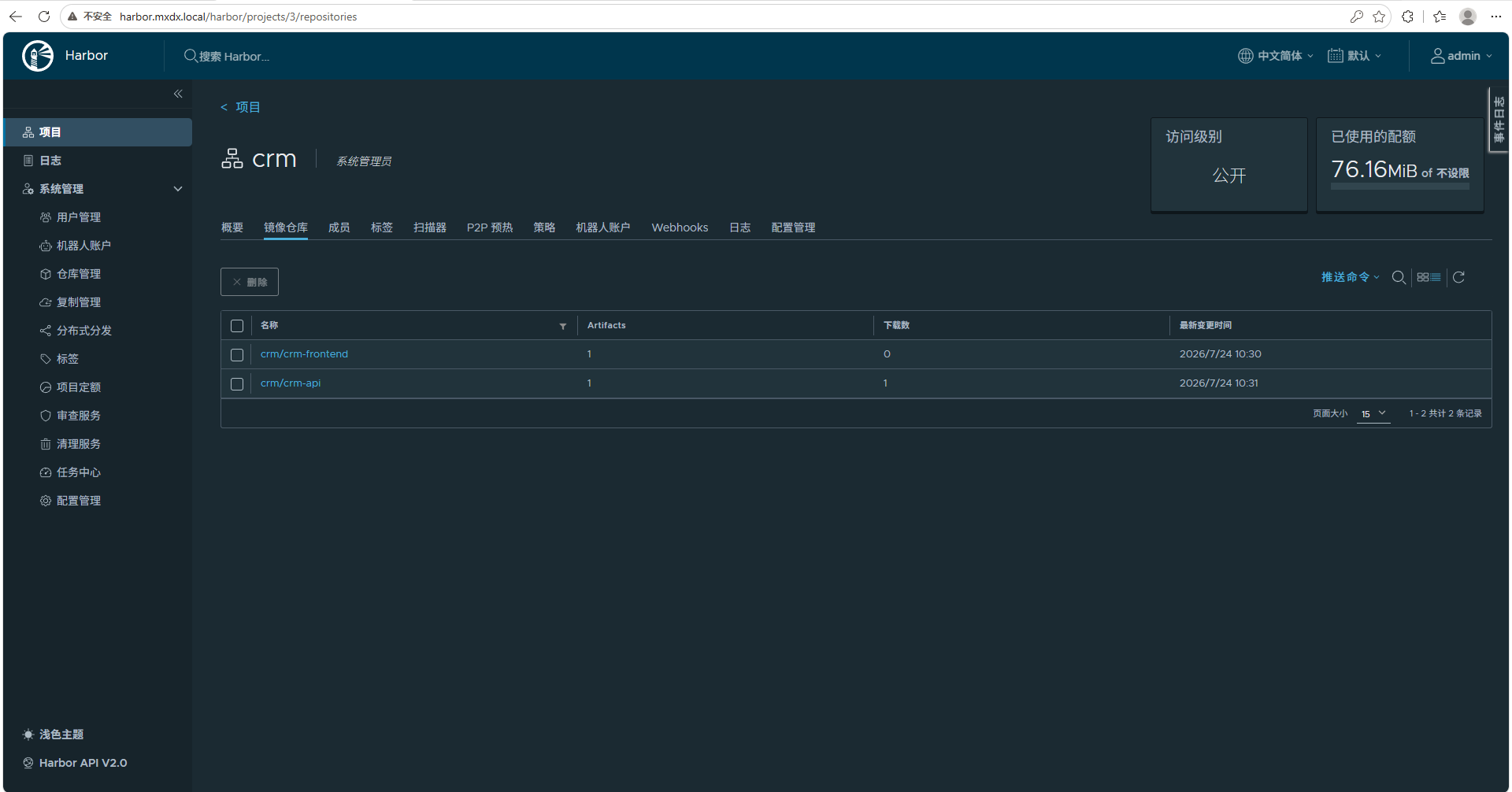
Task: Open the crm/crm-frontend repository link
Action: (304, 354)
